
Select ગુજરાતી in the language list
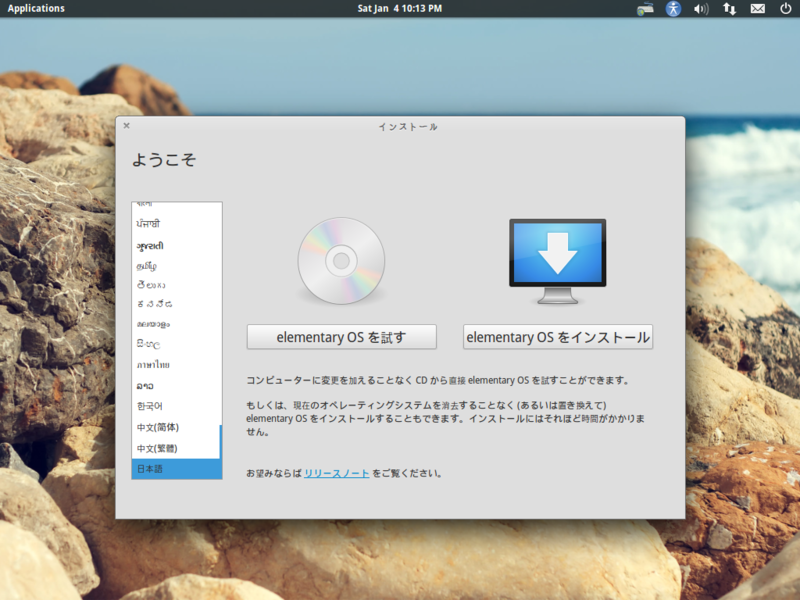(x=176, y=245)
